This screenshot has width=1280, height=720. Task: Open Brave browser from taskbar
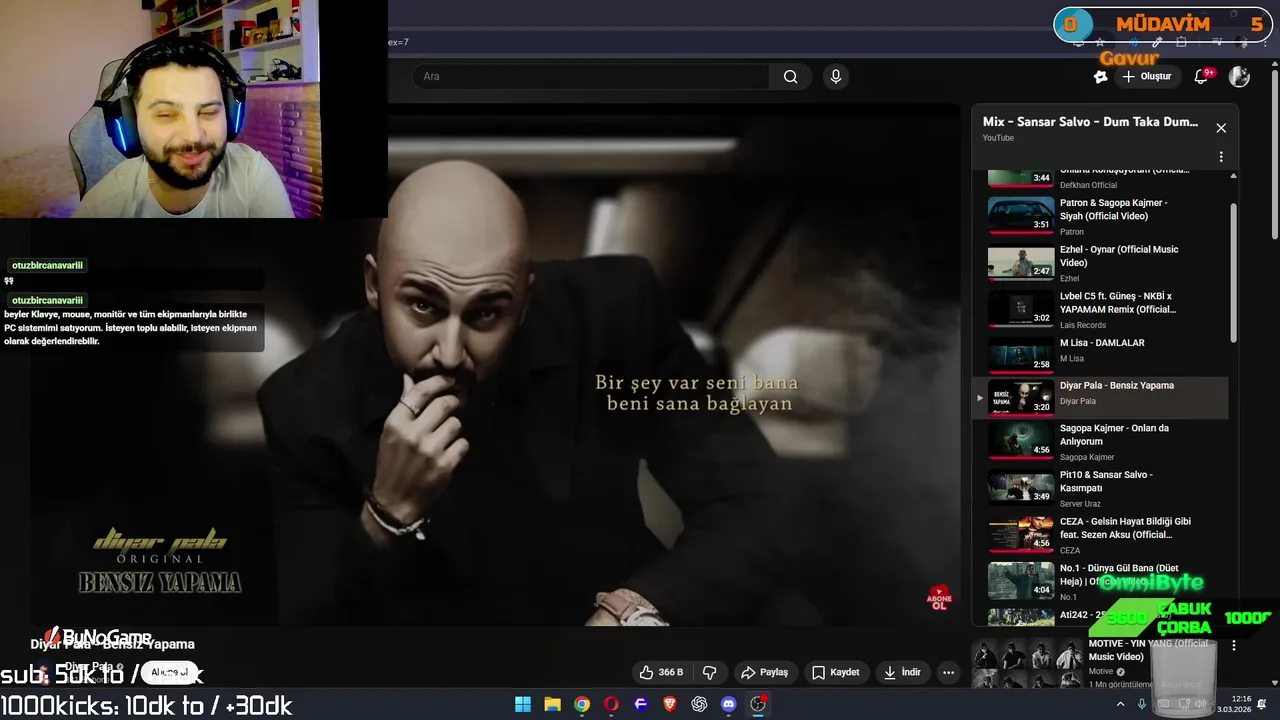pyautogui.click(x=670, y=704)
